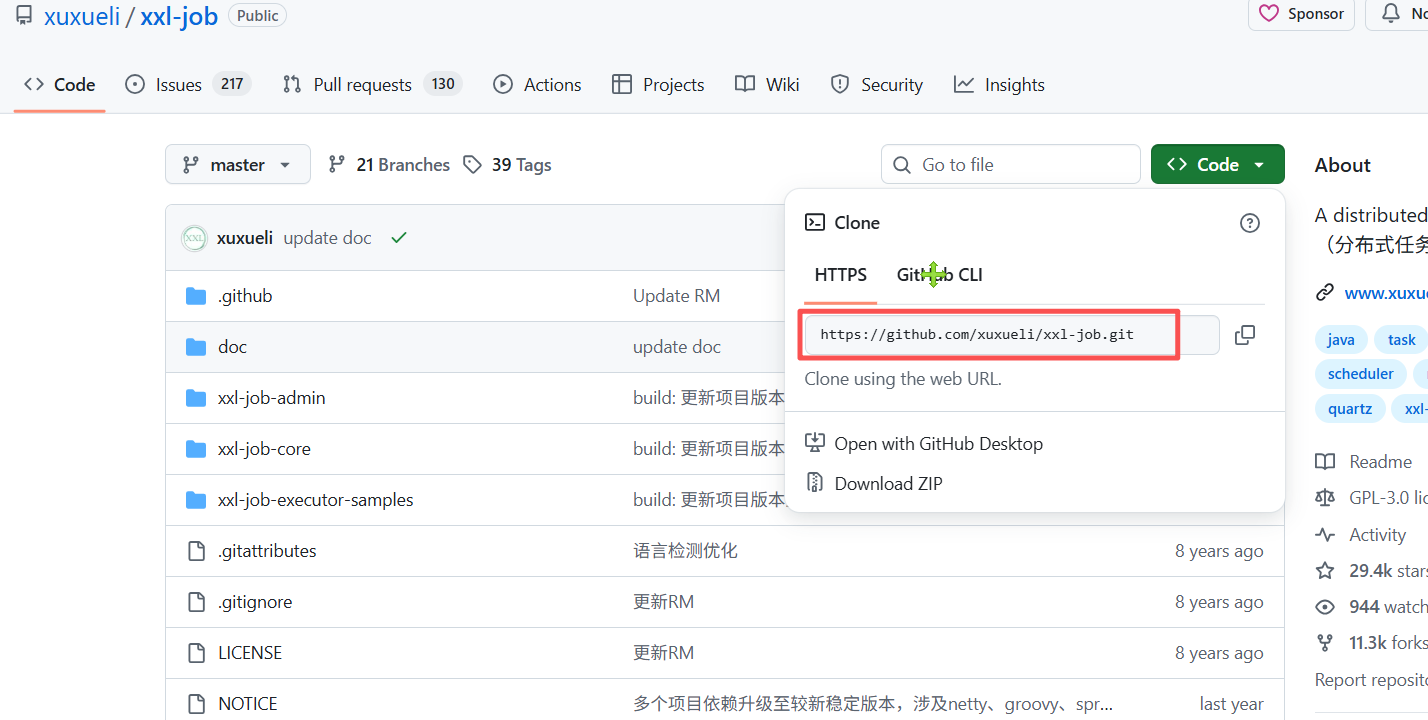
Task: View the 39 Tags link
Action: click(x=508, y=165)
